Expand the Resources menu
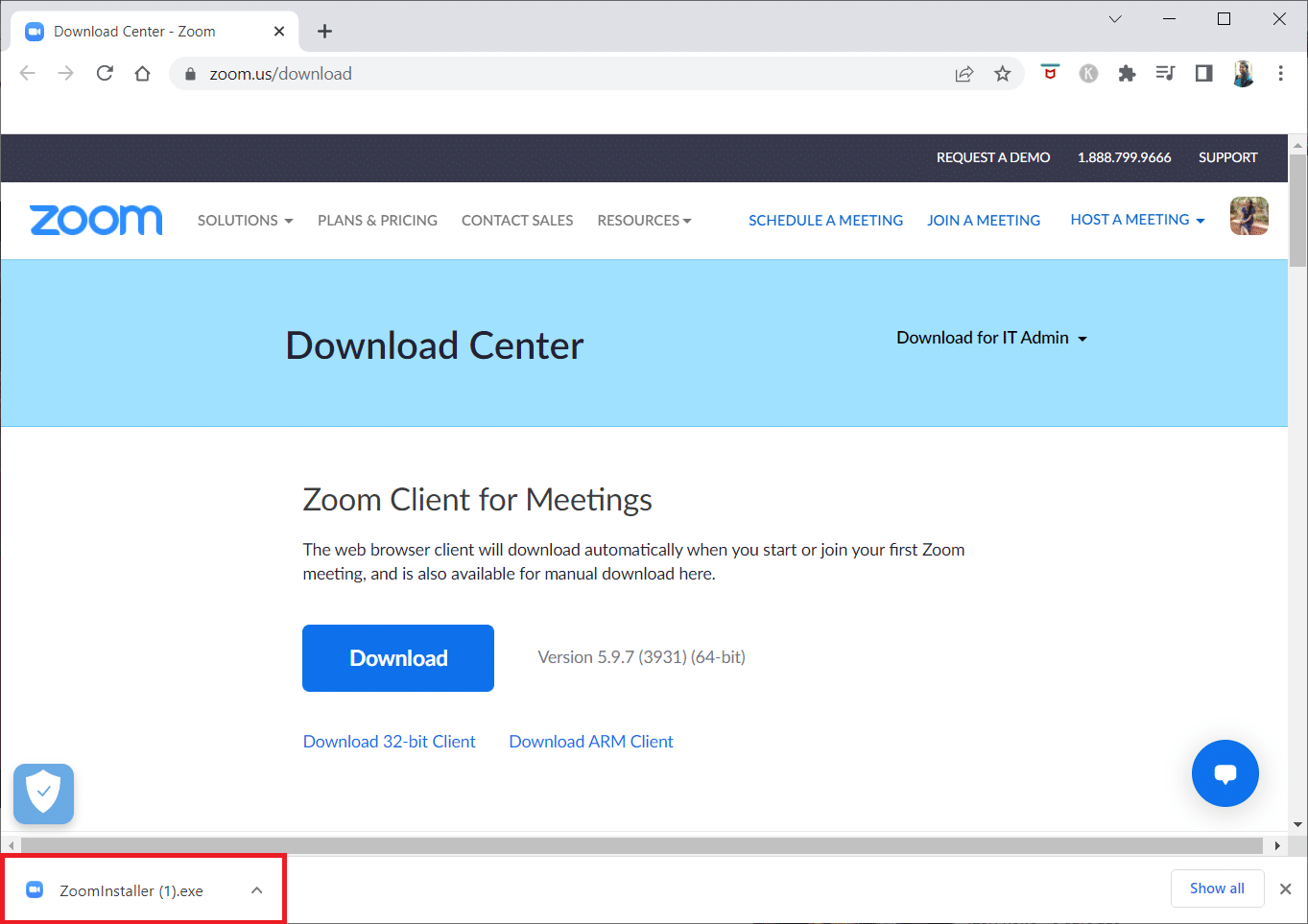This screenshot has height=924, width=1308. (x=644, y=221)
